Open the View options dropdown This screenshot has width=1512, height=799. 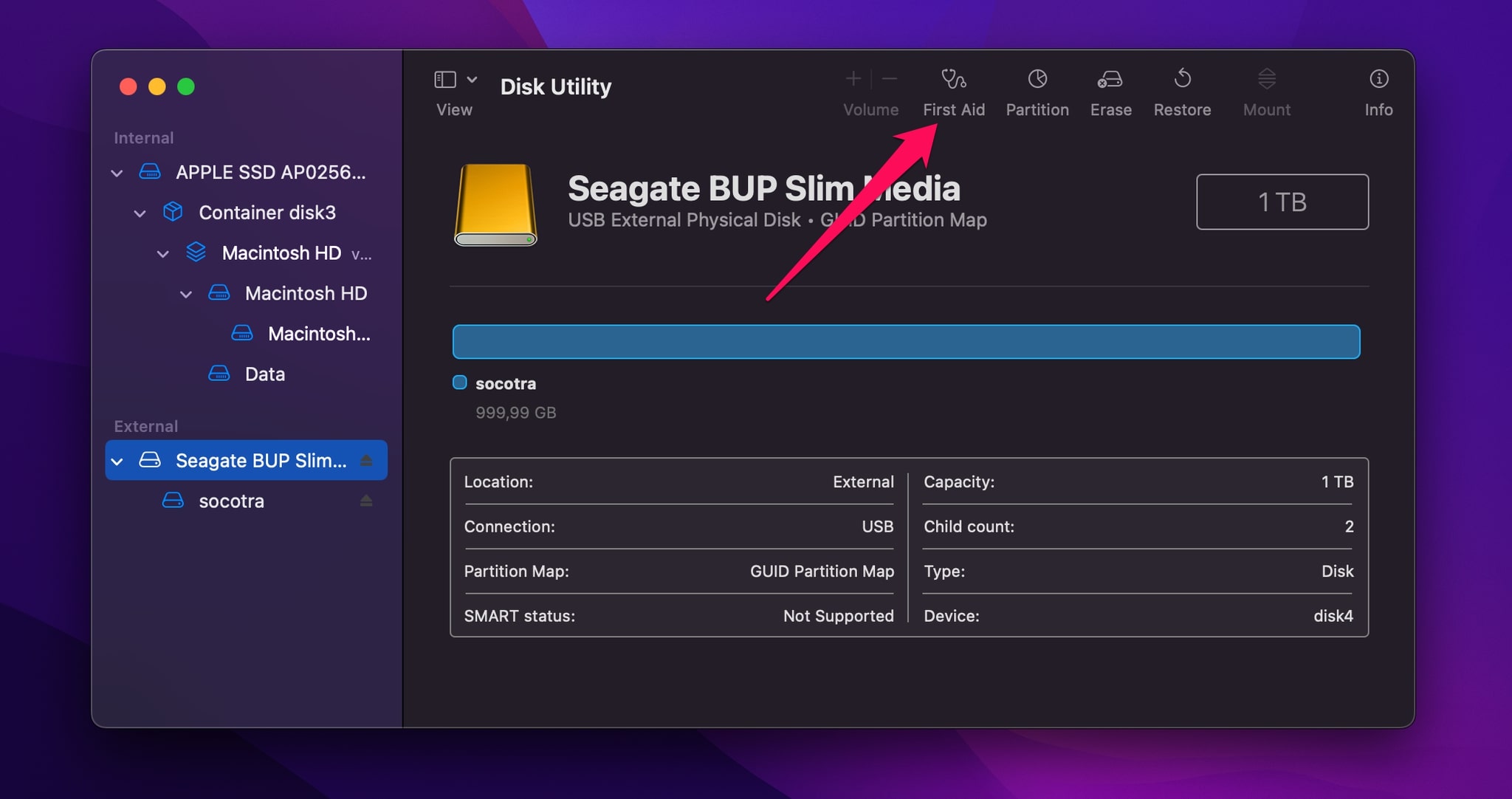pos(473,79)
